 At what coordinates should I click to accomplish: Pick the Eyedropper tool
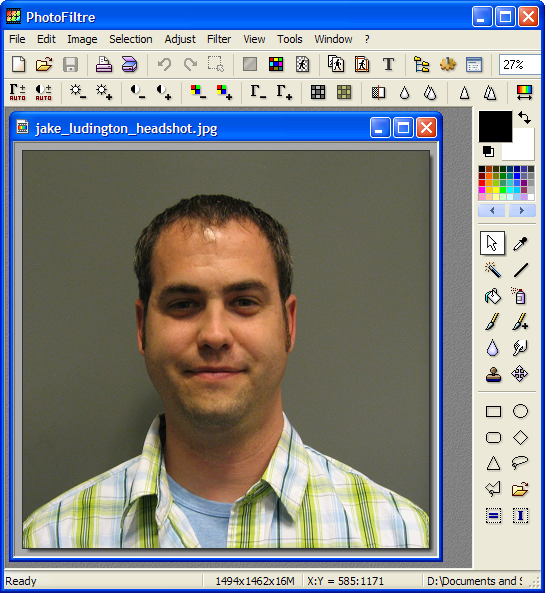[520, 243]
